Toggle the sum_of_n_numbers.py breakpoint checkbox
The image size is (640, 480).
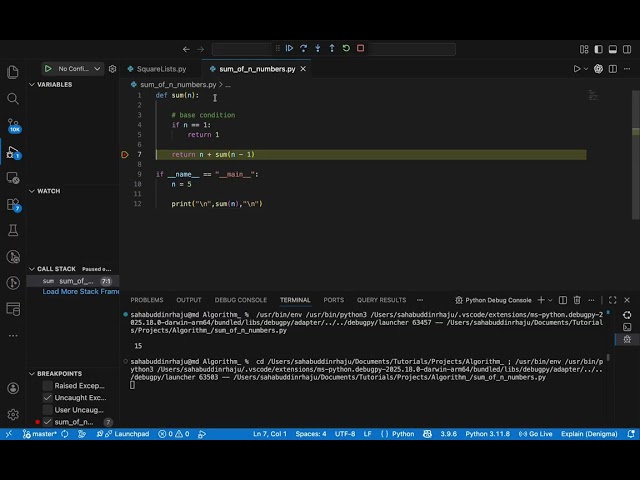[47, 422]
